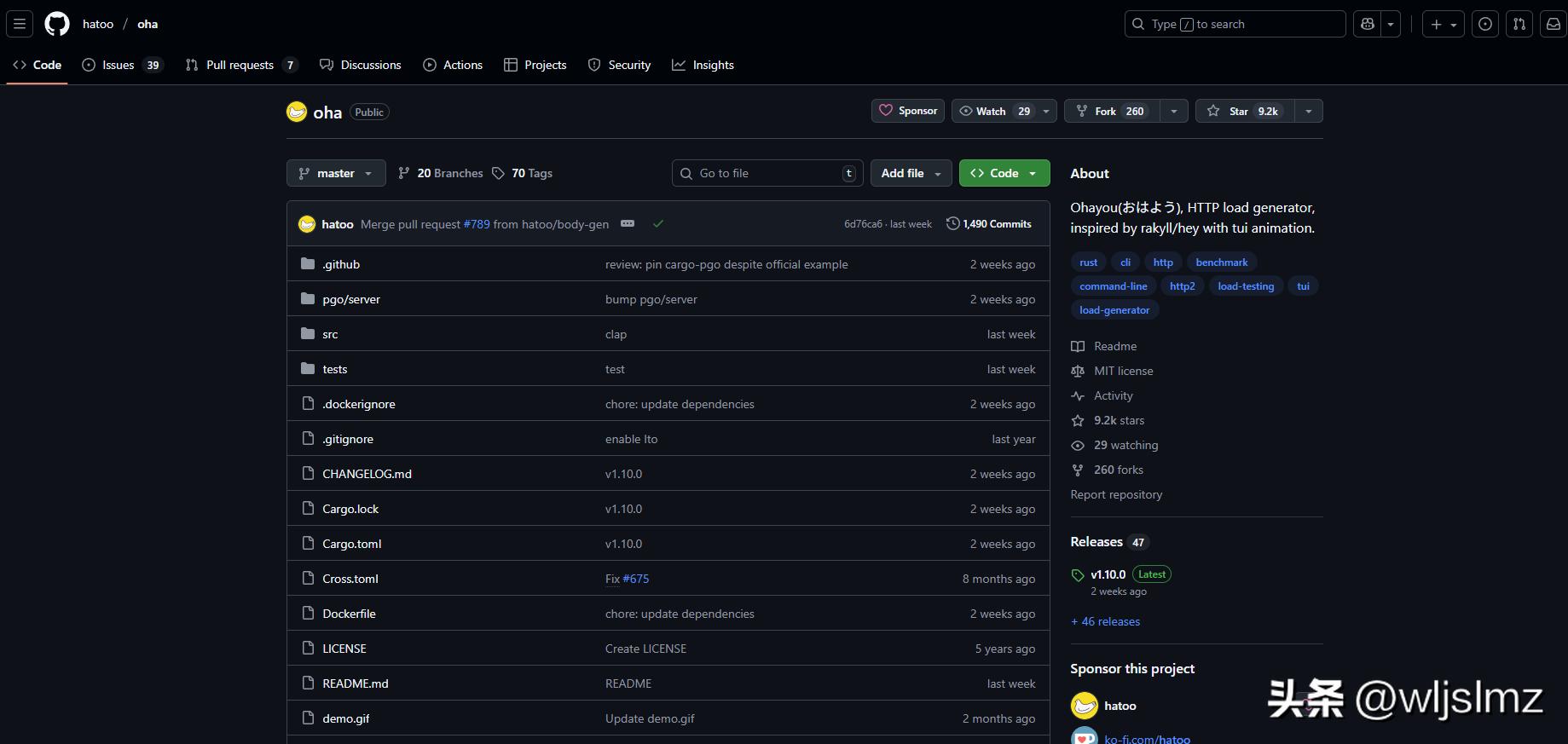Viewport: 1568px width, 744px height.
Task: Expand the commit message ellipsis
Action: 628,224
